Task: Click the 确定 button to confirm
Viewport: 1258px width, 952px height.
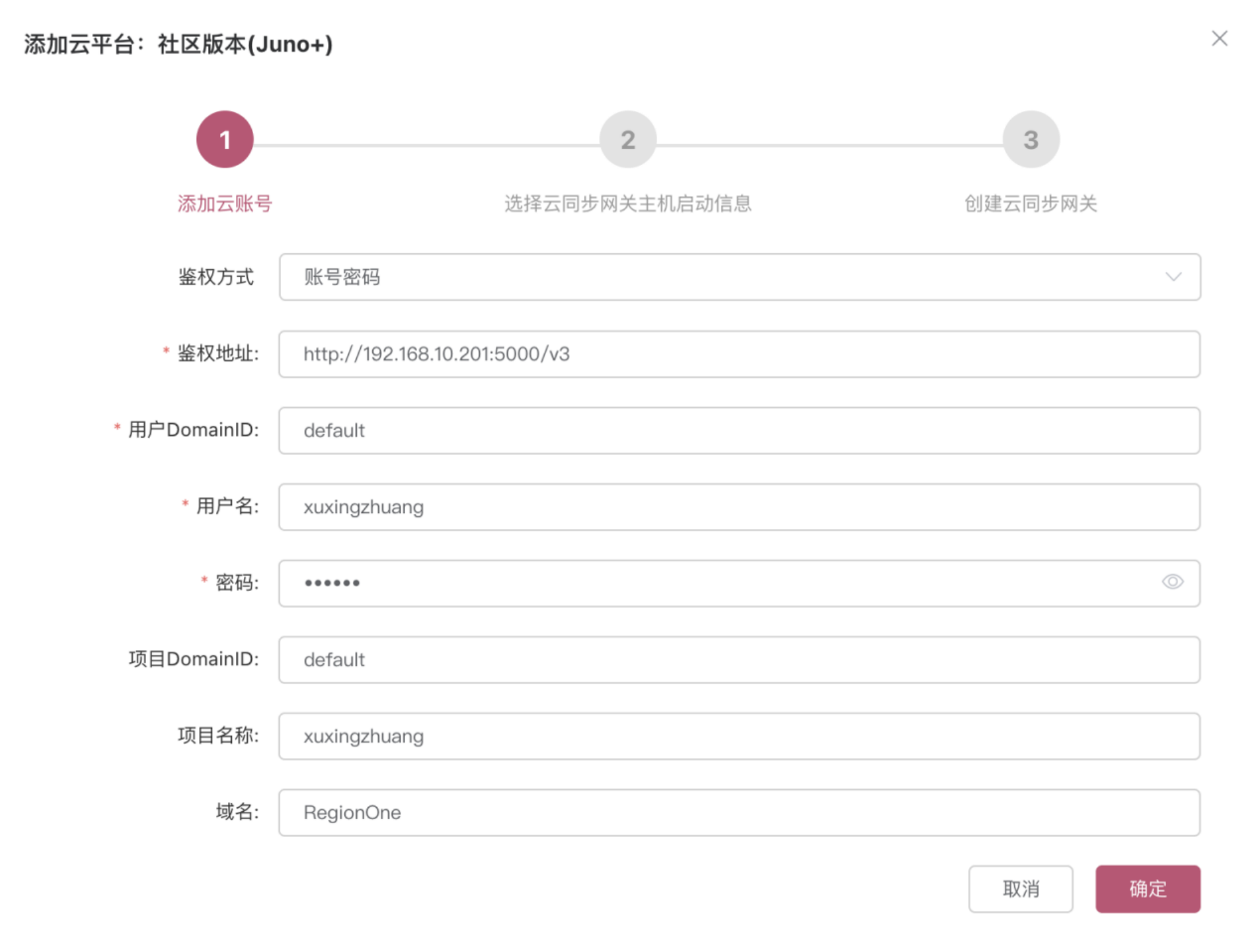Action: [1148, 889]
